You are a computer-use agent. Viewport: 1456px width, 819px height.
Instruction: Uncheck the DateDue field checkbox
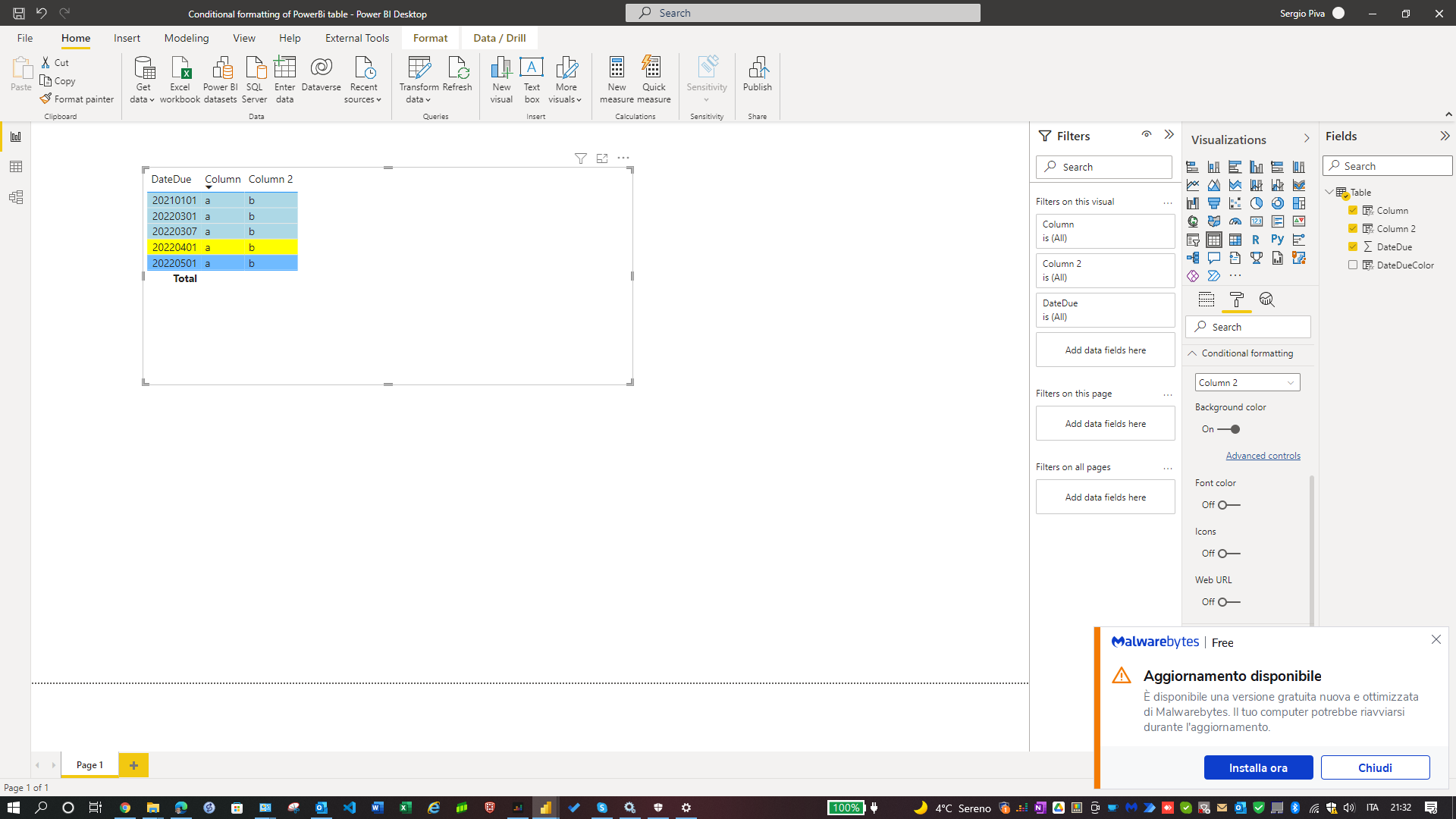tap(1353, 246)
